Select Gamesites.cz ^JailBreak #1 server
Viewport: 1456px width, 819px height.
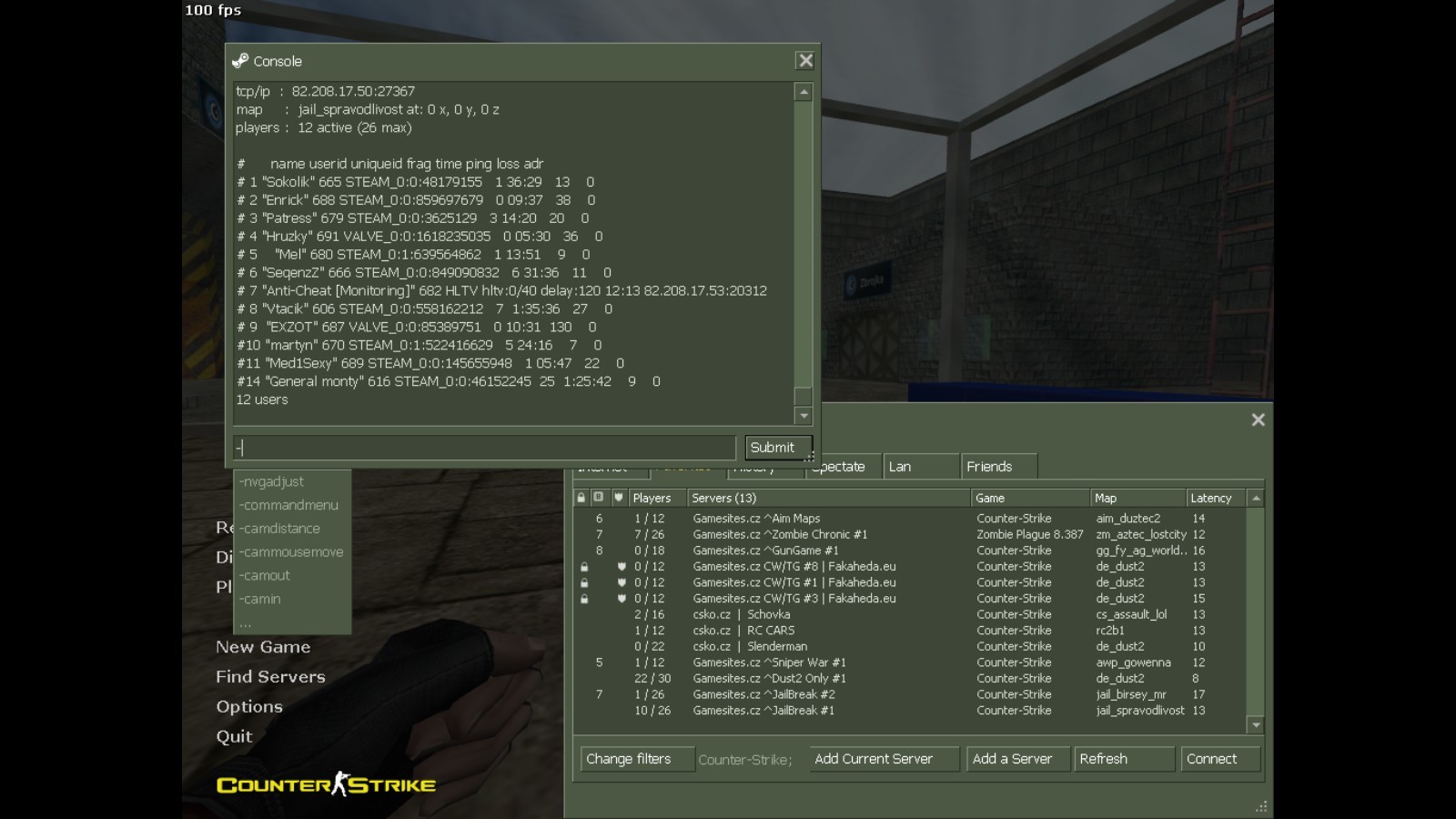tap(910, 711)
